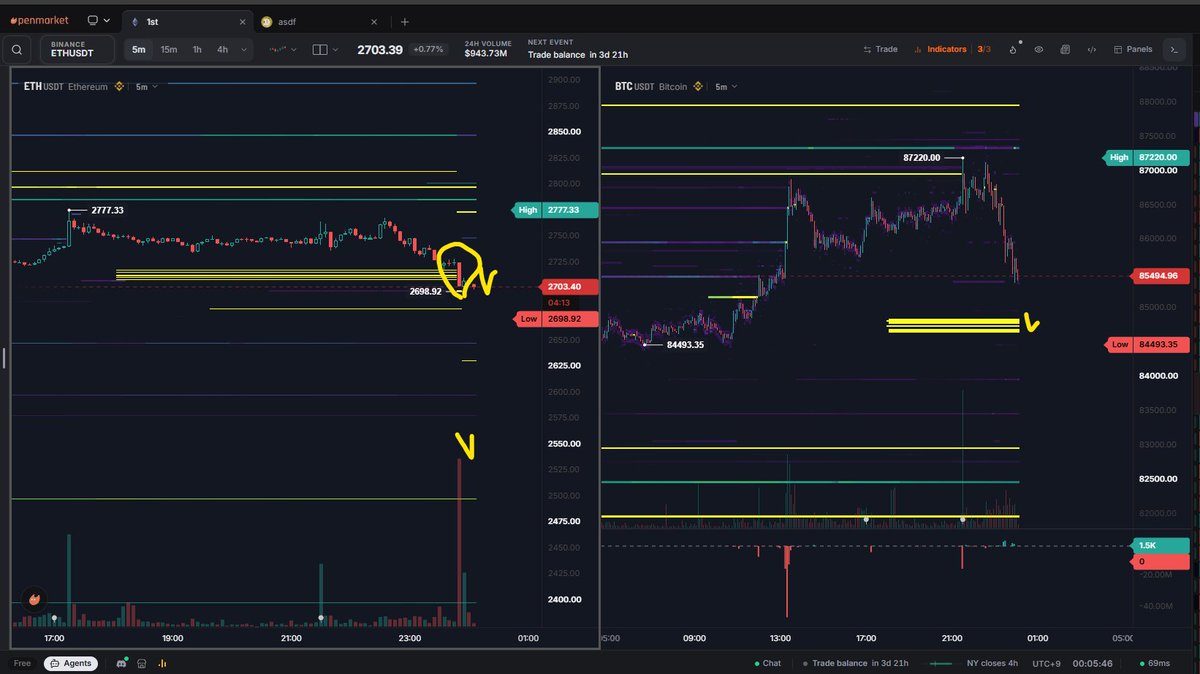Click the Binance logo beside Ethereum

(x=119, y=87)
